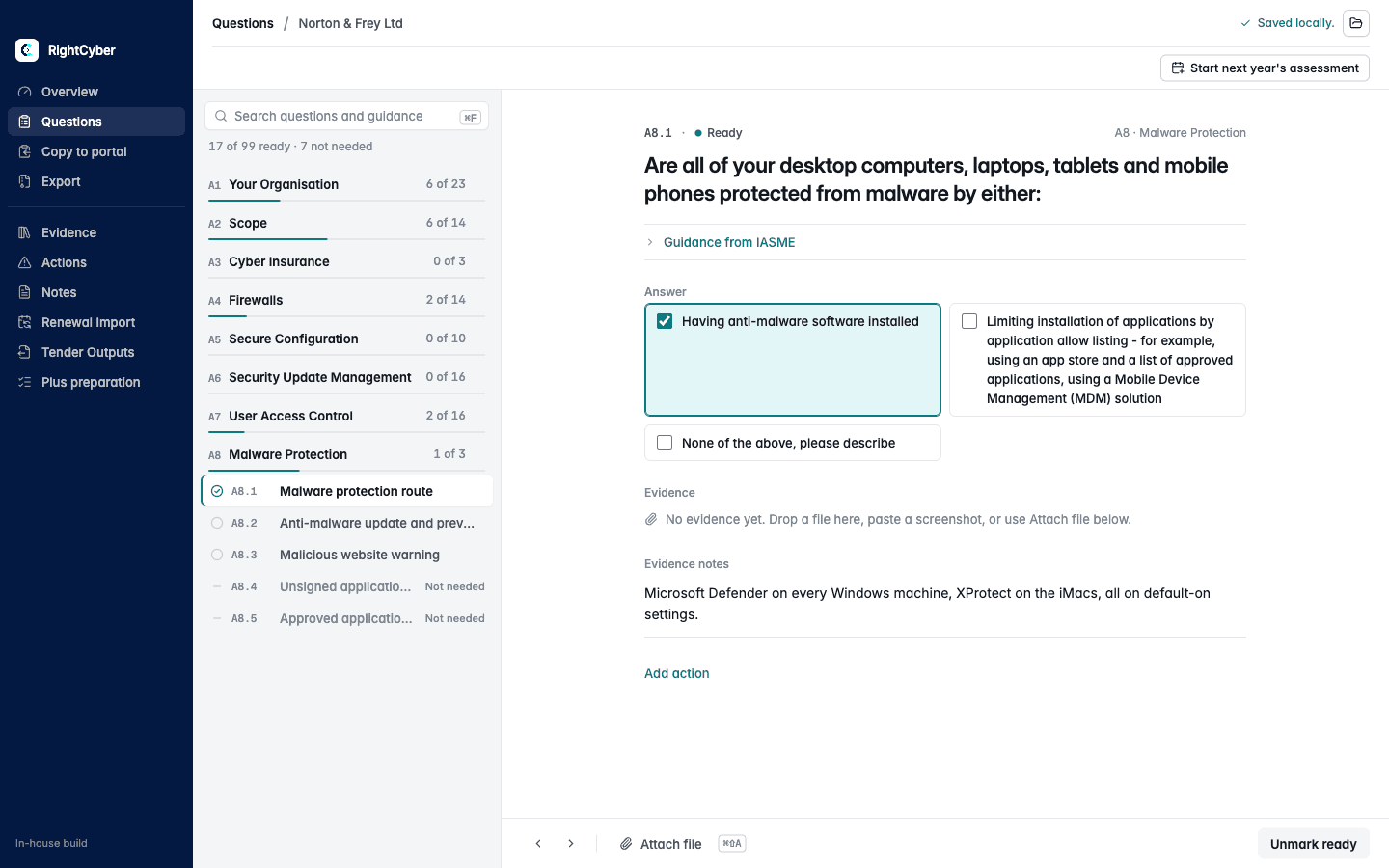Click the Questions clipboard icon in sidebar
The image size is (1389, 868).
pos(25,122)
